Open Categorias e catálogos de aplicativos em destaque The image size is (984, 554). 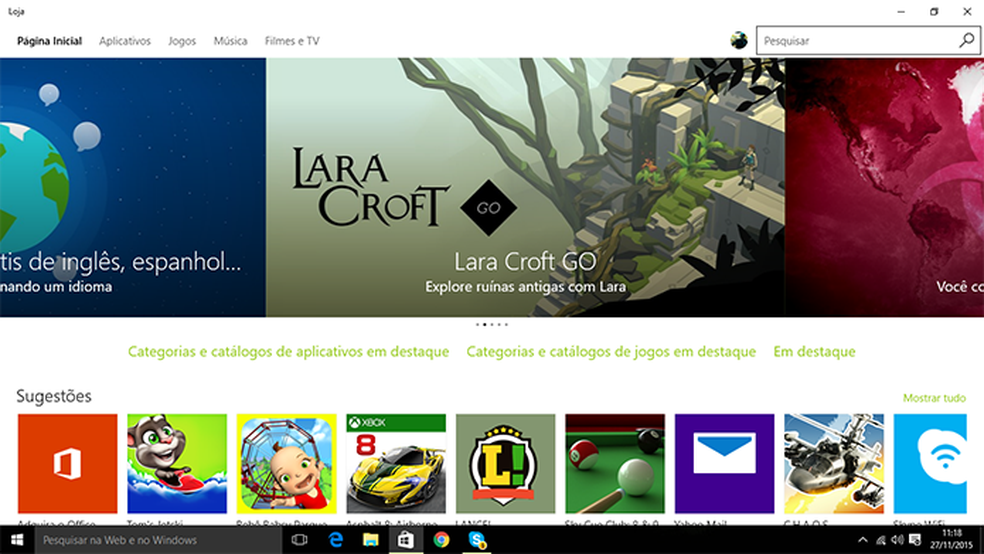click(289, 352)
